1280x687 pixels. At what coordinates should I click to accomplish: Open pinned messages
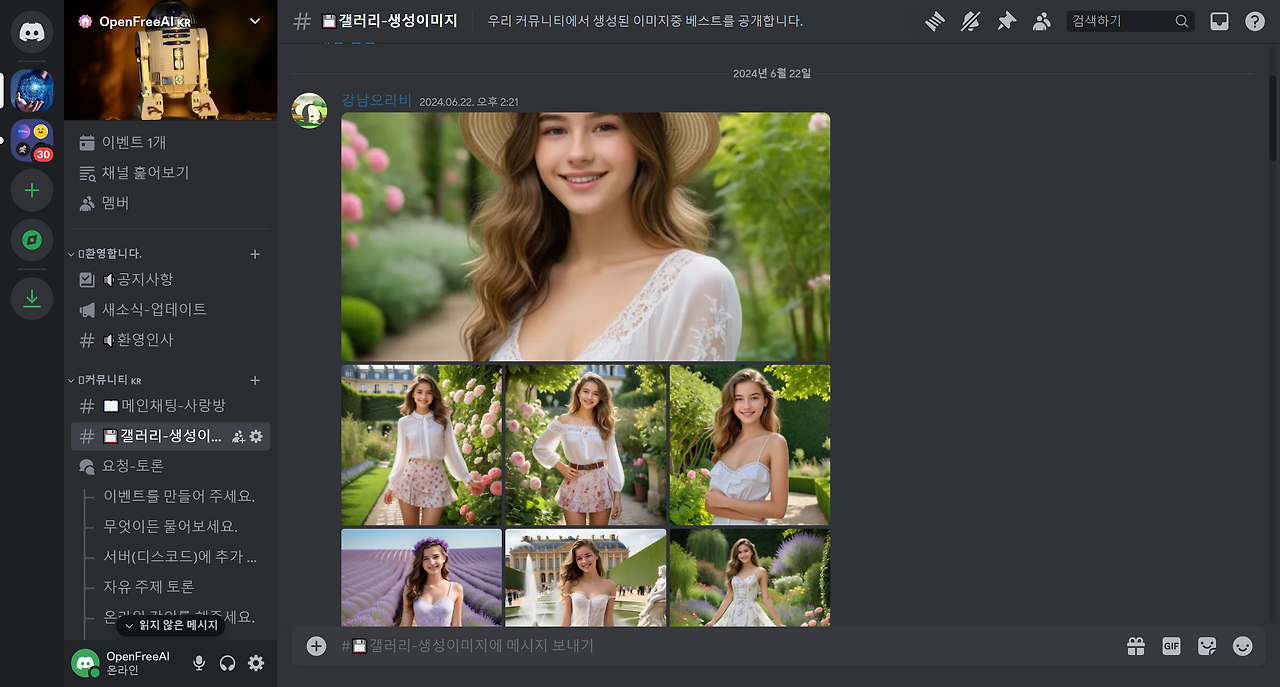1006,20
